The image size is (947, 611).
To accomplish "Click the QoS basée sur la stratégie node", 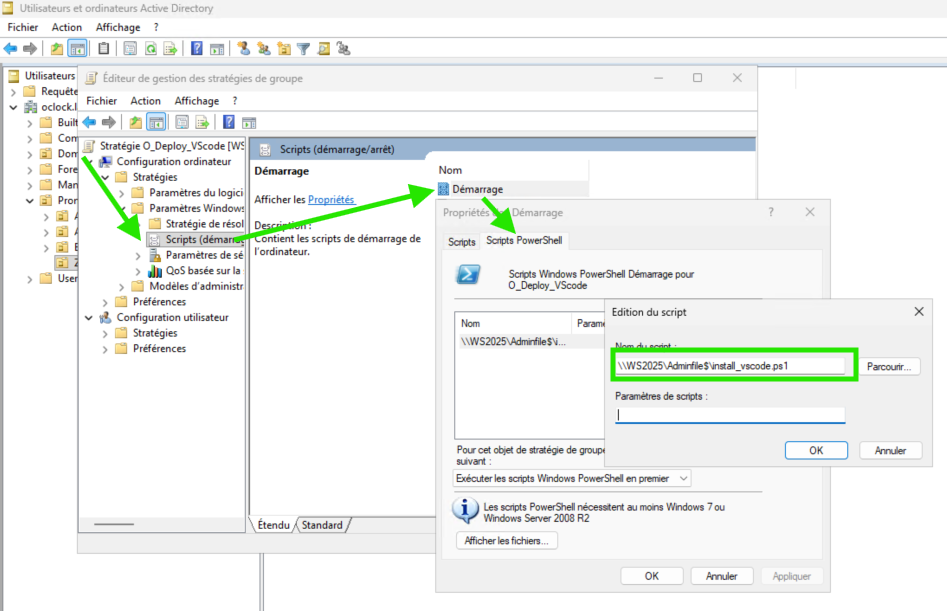I will 202,270.
